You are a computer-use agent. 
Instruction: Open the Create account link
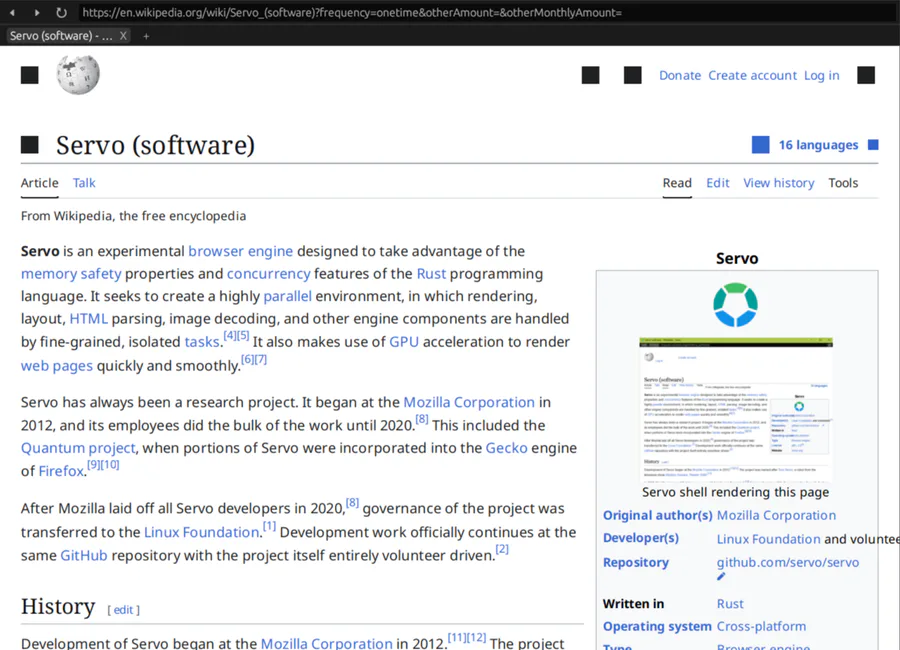752,75
